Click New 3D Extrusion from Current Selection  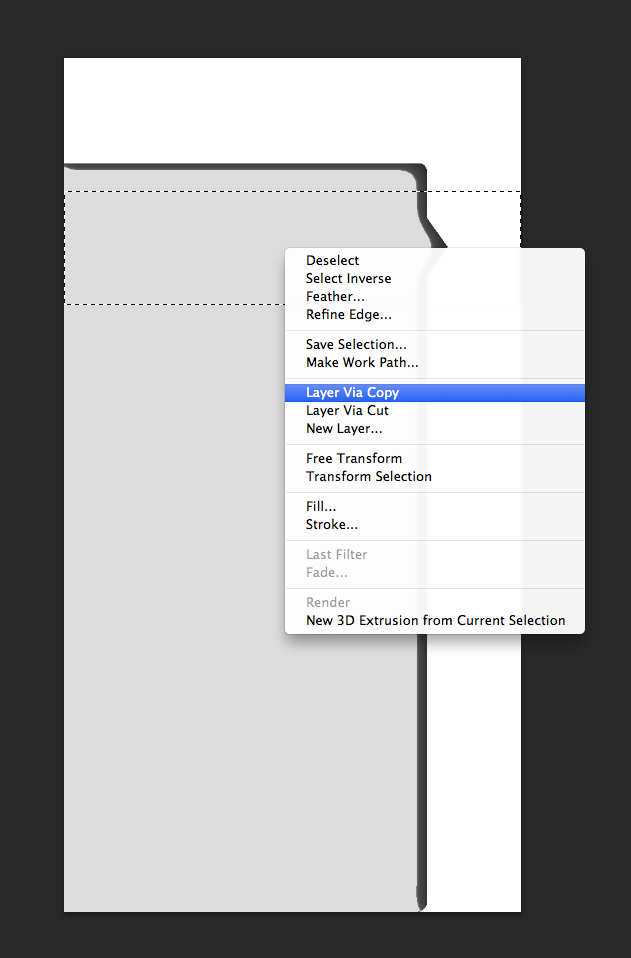coord(435,620)
